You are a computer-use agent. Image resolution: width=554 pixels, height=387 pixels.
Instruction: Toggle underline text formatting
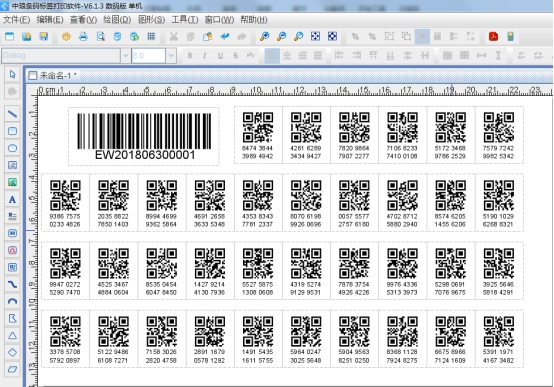tap(220, 55)
